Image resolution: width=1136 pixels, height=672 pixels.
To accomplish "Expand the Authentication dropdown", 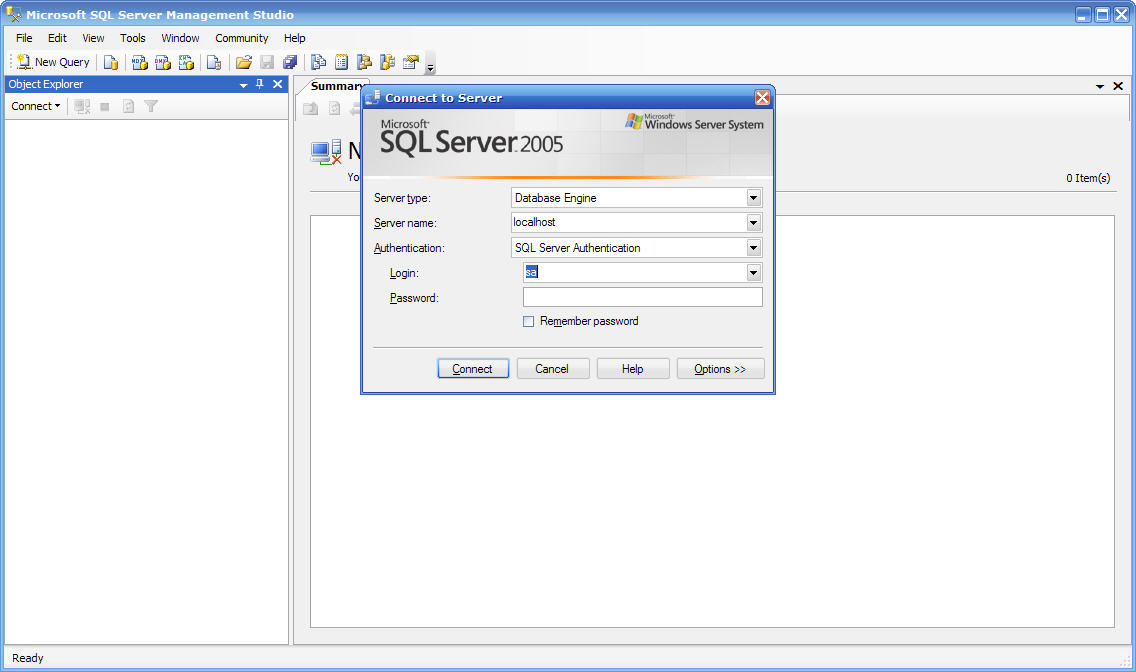I will [753, 248].
